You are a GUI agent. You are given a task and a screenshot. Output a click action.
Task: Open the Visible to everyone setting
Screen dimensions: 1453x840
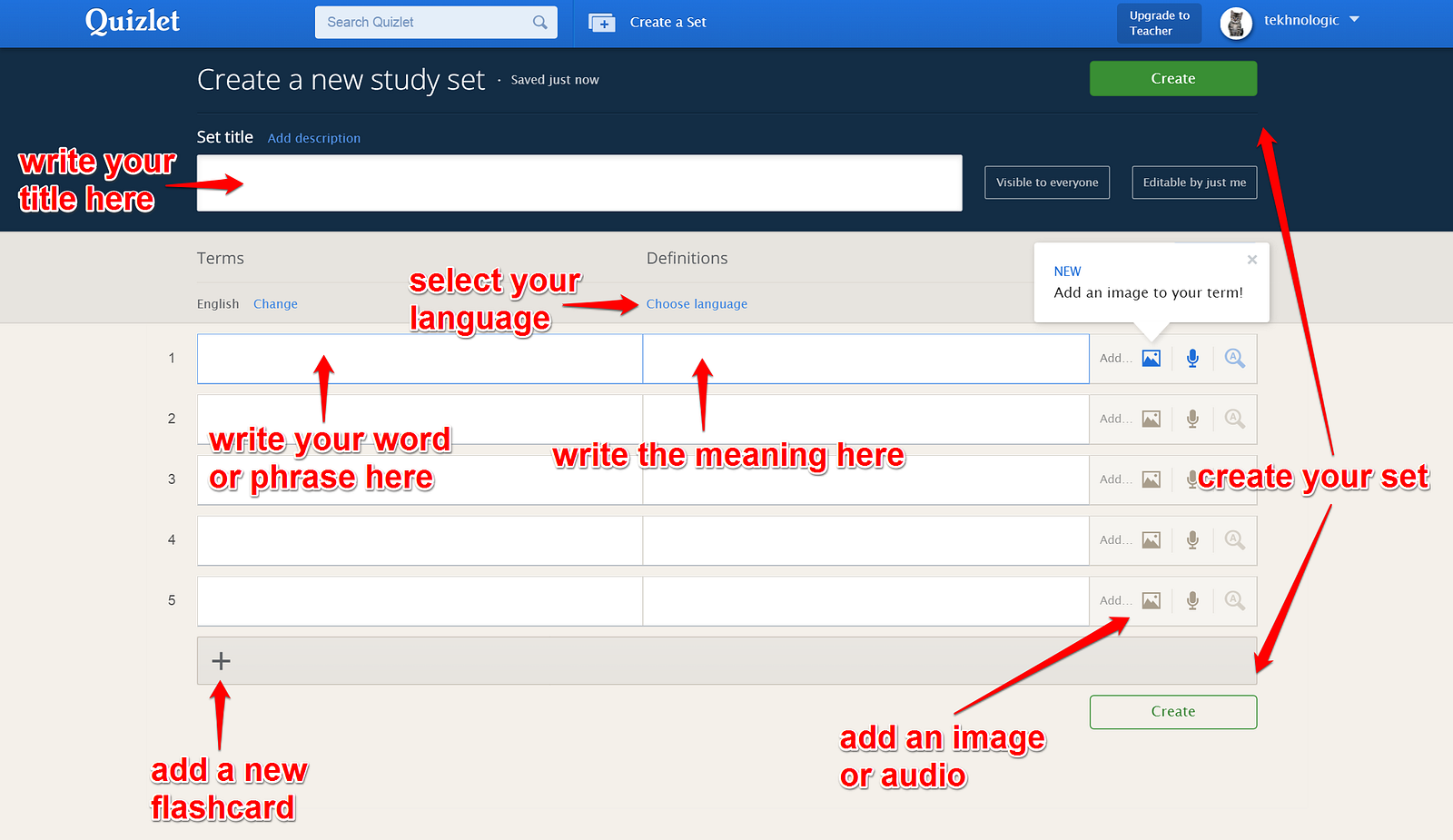point(1047,183)
